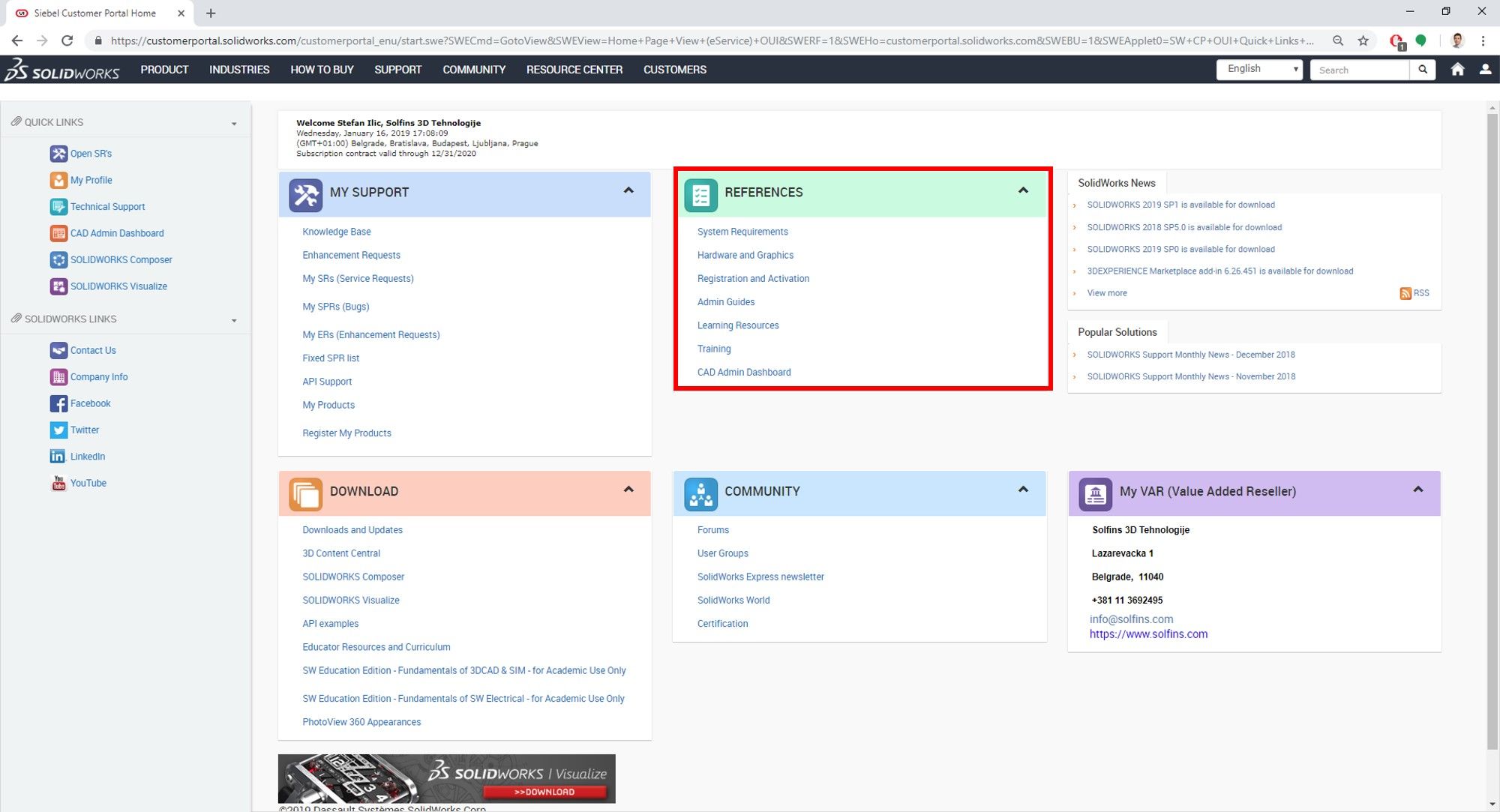Visit the YouTube channel icon
Image resolution: width=1500 pixels, height=812 pixels.
(x=58, y=482)
